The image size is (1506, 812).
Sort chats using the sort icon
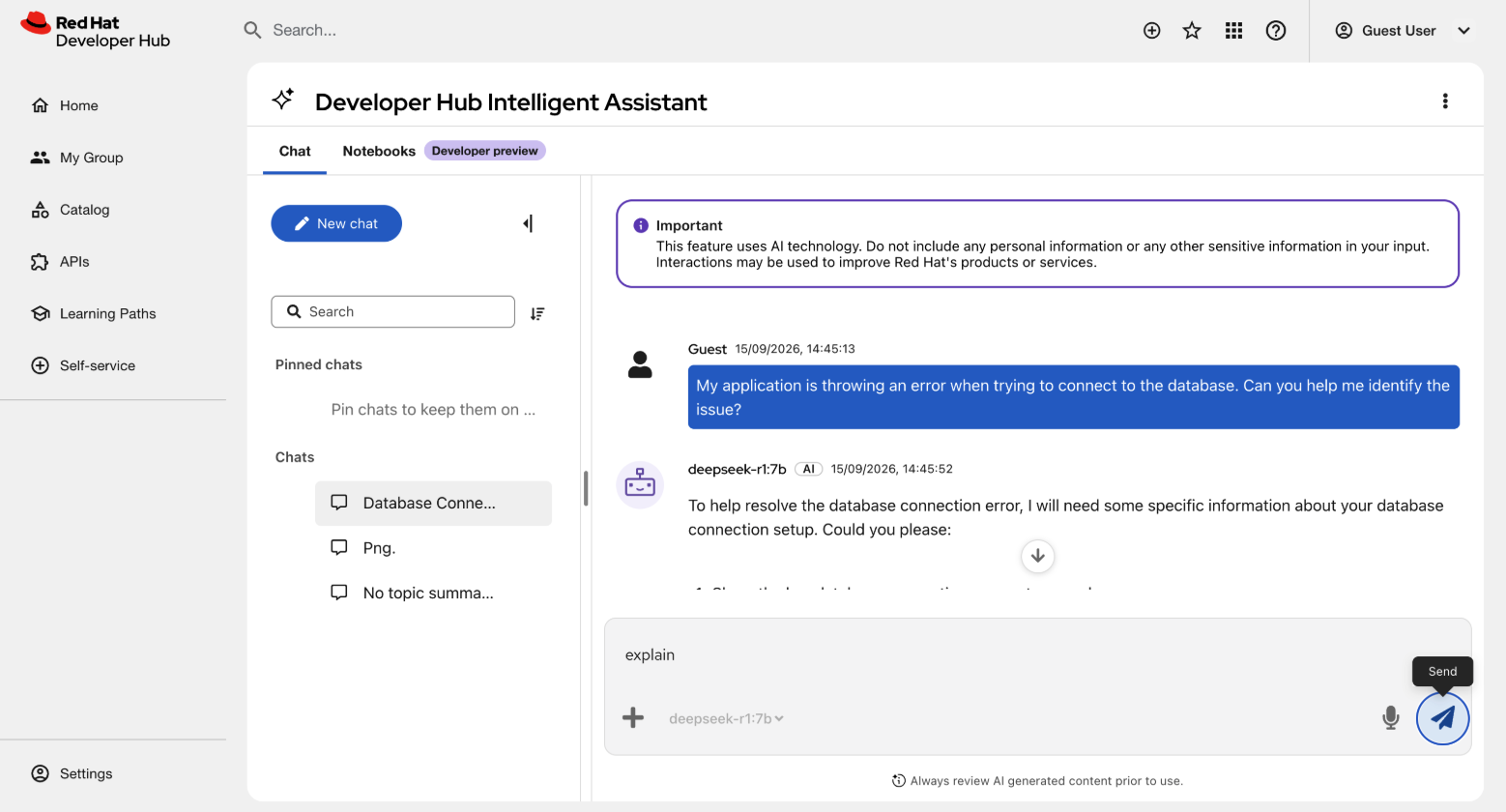click(537, 313)
